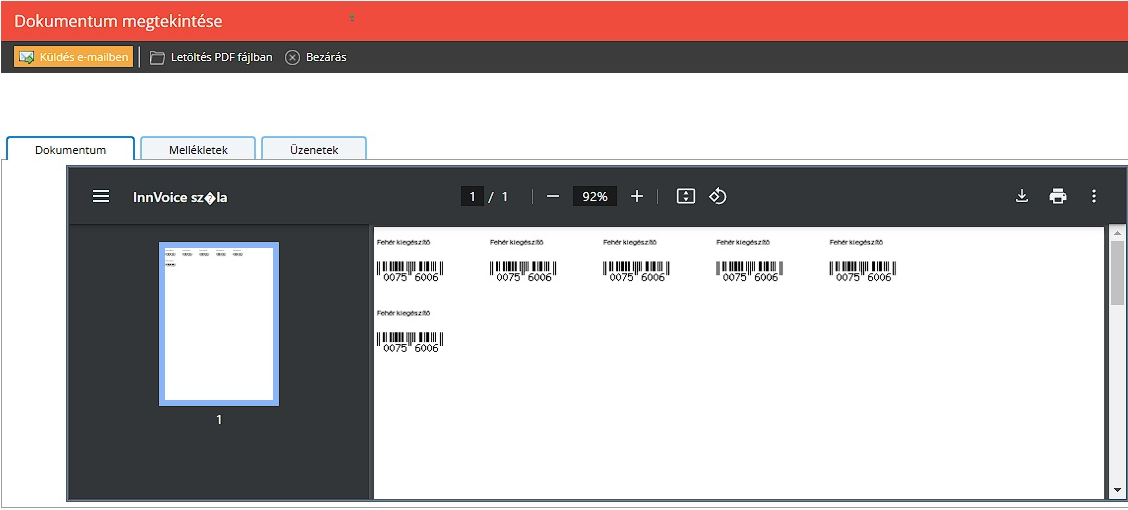Open the PDF viewer more actions menu
This screenshot has width=1128, height=510.
1093,196
